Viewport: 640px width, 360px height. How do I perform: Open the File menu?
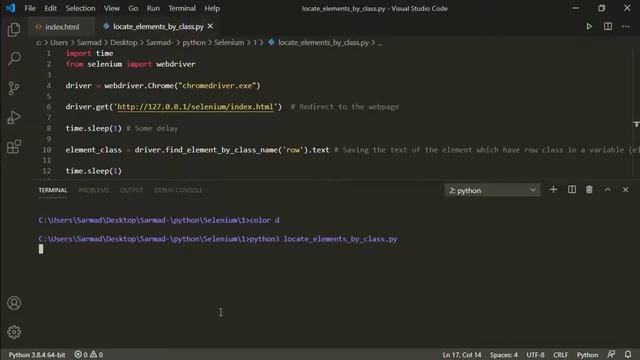point(30,8)
